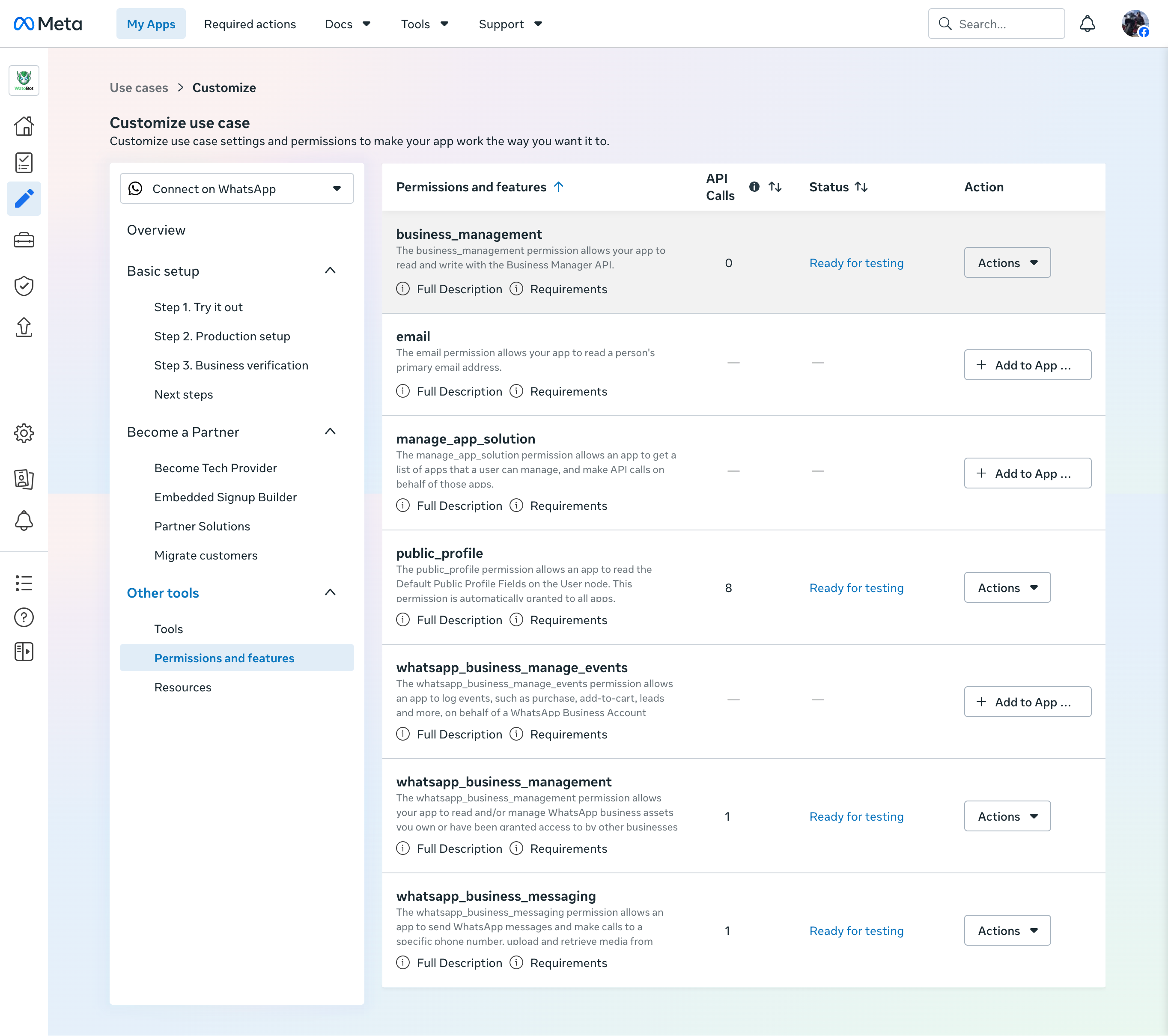Image resolution: width=1168 pixels, height=1036 pixels.
Task: Open Actions dropdown for business_management
Action: (x=1007, y=263)
